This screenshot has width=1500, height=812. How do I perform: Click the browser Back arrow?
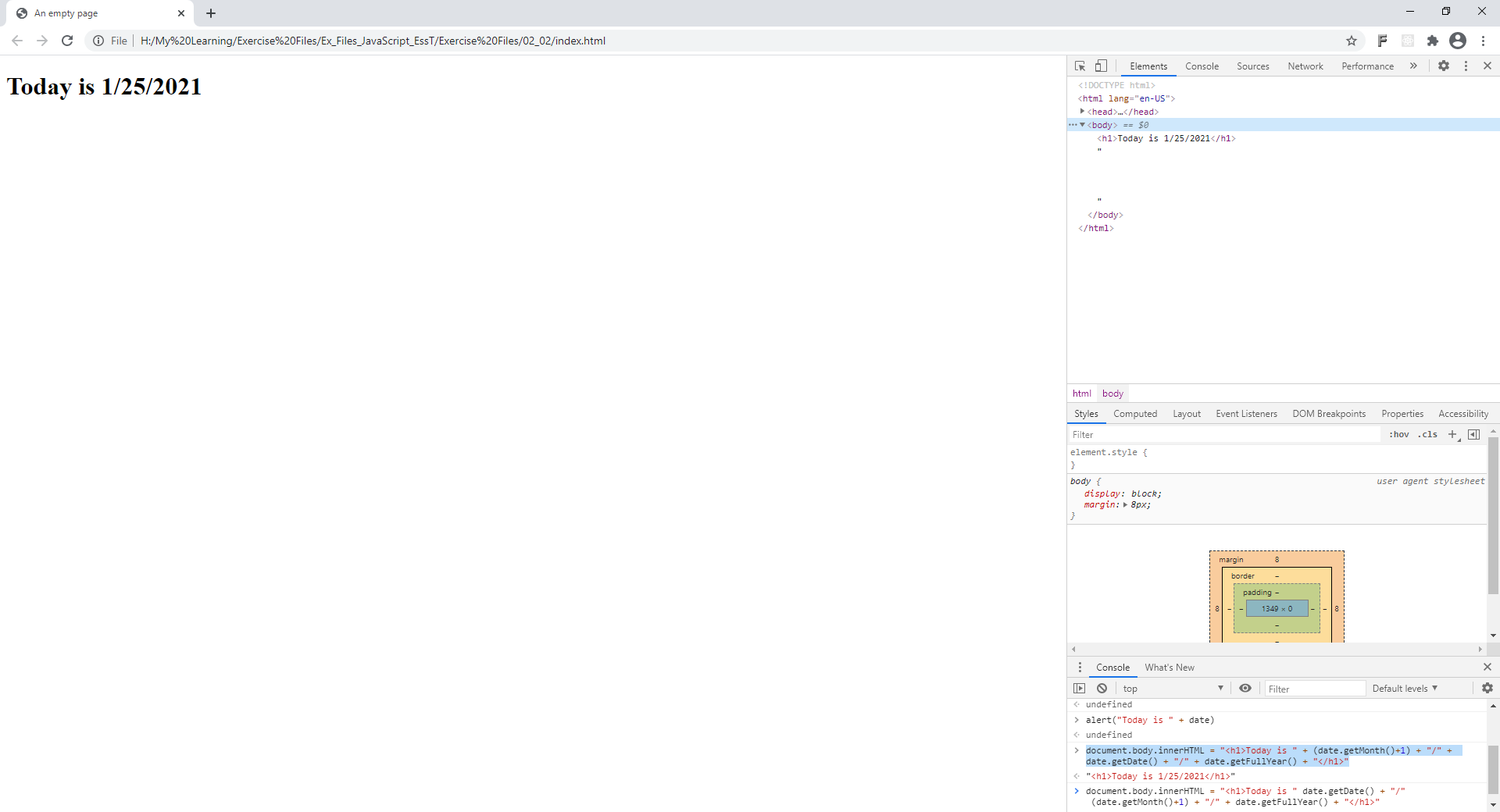click(x=17, y=41)
